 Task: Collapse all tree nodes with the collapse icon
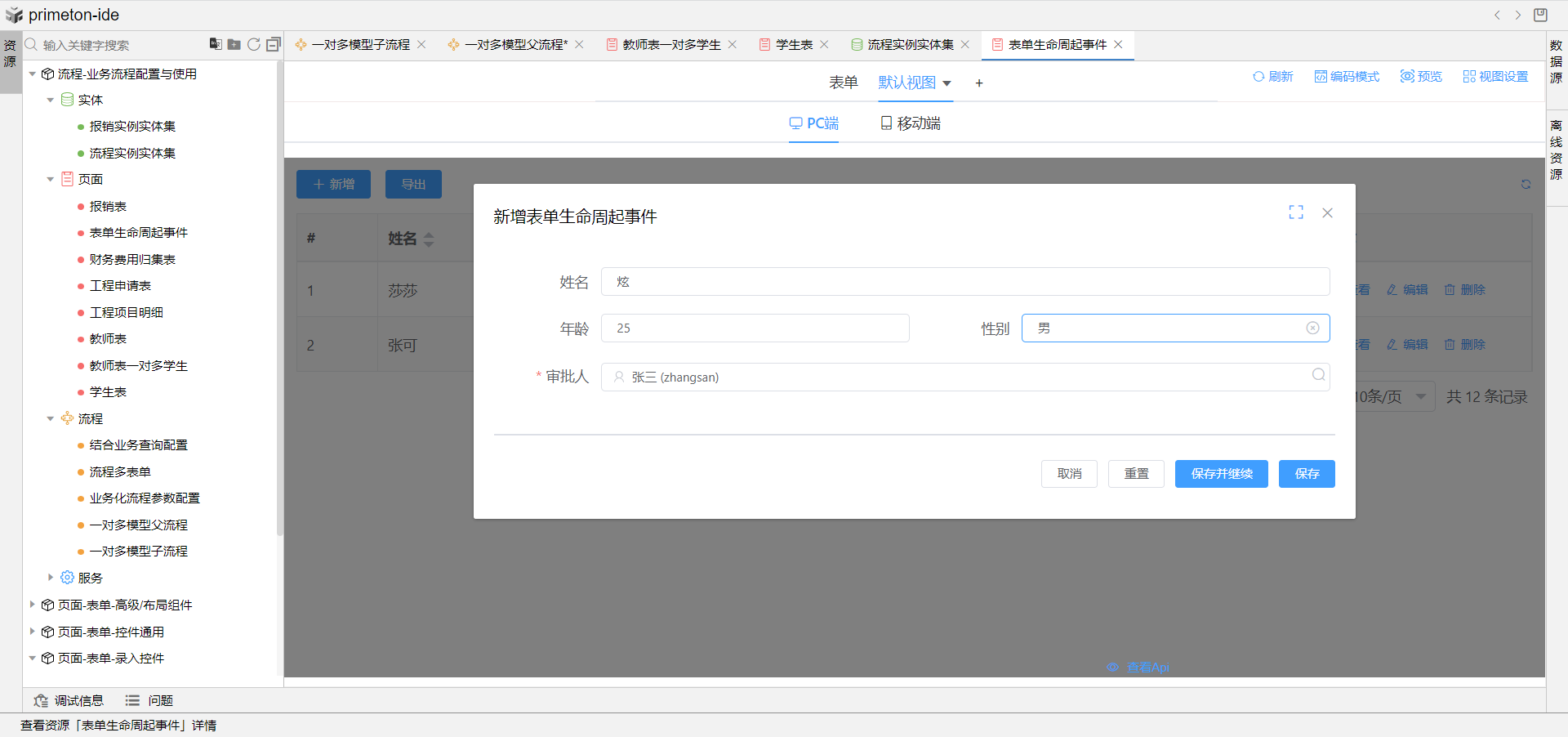pyautogui.click(x=274, y=44)
